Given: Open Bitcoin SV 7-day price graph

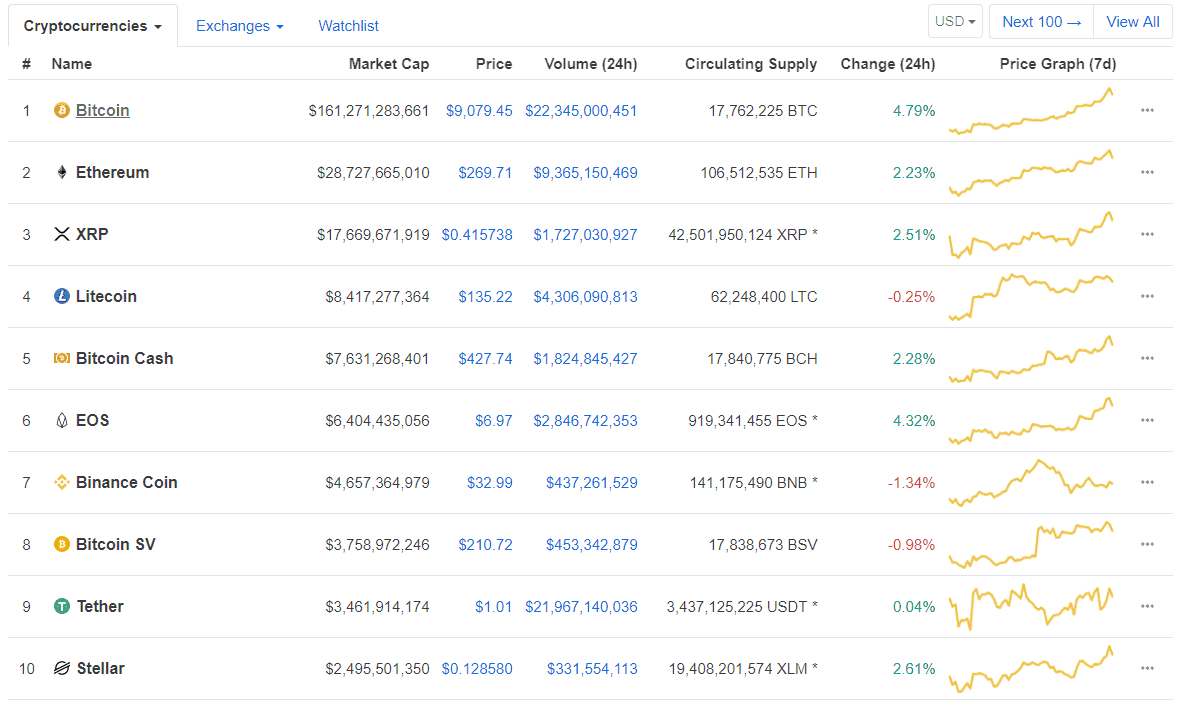Looking at the screenshot, I should point(1031,544).
